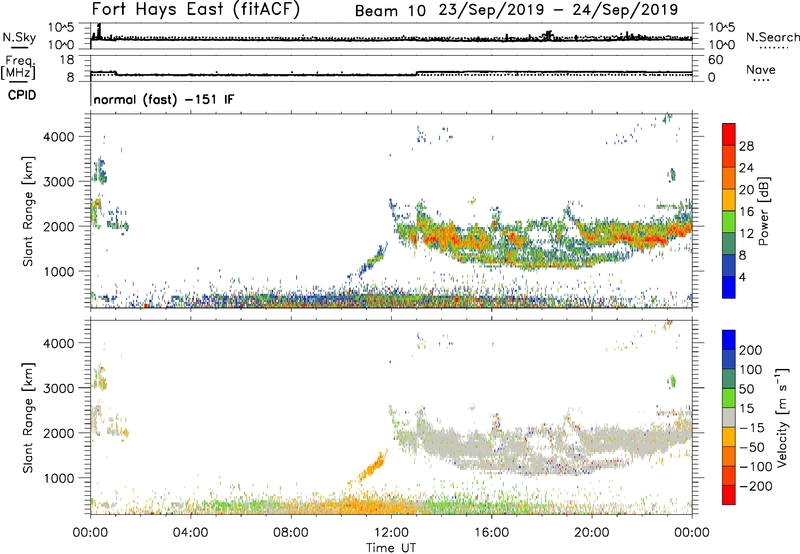Screen dimensions: 800x554
Task: Click the 'normal (fast) -151 IF' text
Action: (x=164, y=99)
